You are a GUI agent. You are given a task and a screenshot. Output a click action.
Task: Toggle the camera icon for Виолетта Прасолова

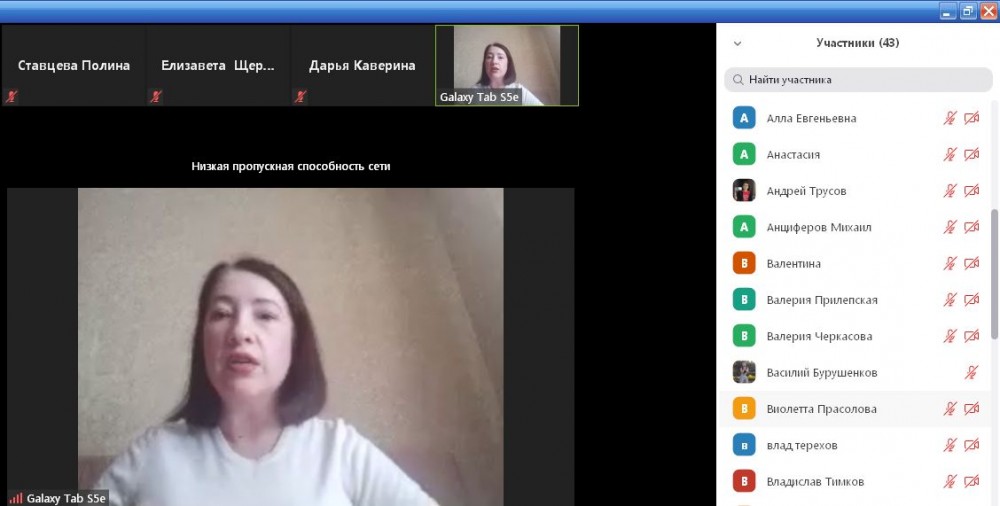[x=971, y=409]
